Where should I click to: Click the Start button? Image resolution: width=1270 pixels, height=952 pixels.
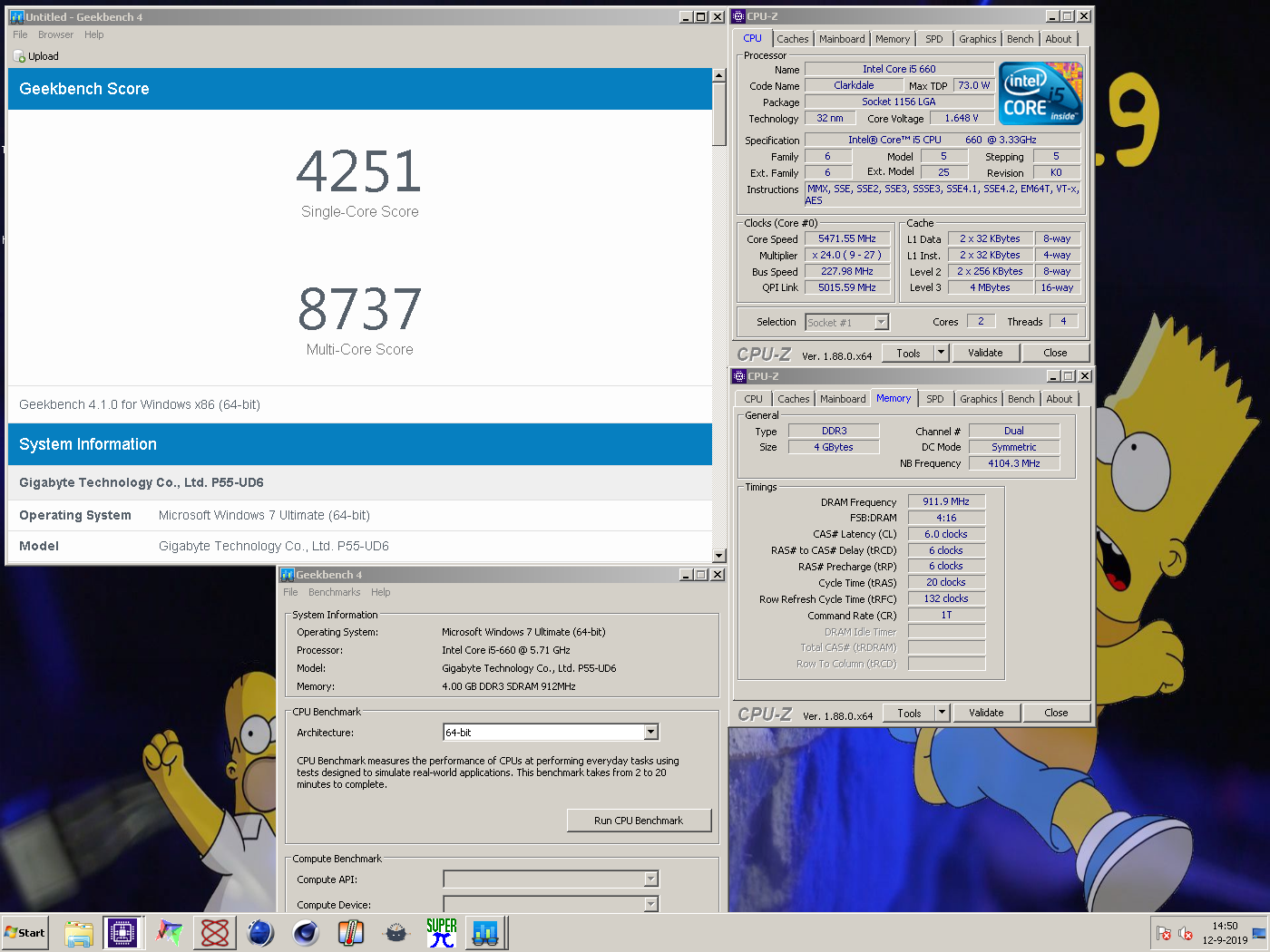(24, 933)
